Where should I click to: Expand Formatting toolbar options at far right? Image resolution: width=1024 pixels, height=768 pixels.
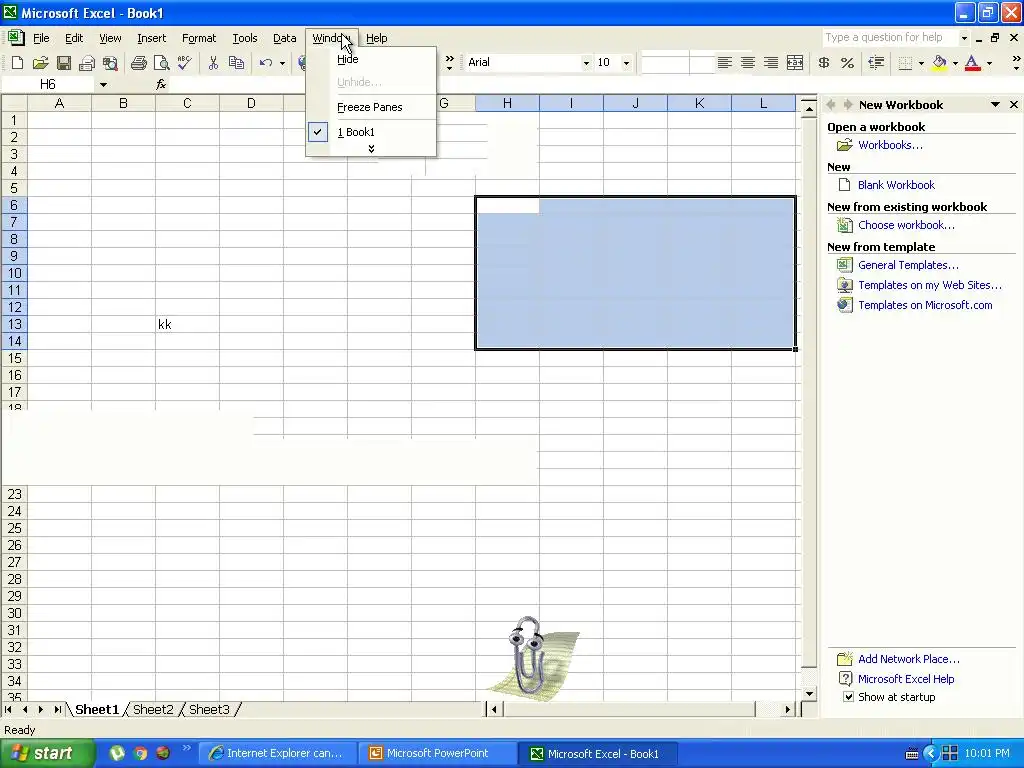pyautogui.click(x=1016, y=63)
